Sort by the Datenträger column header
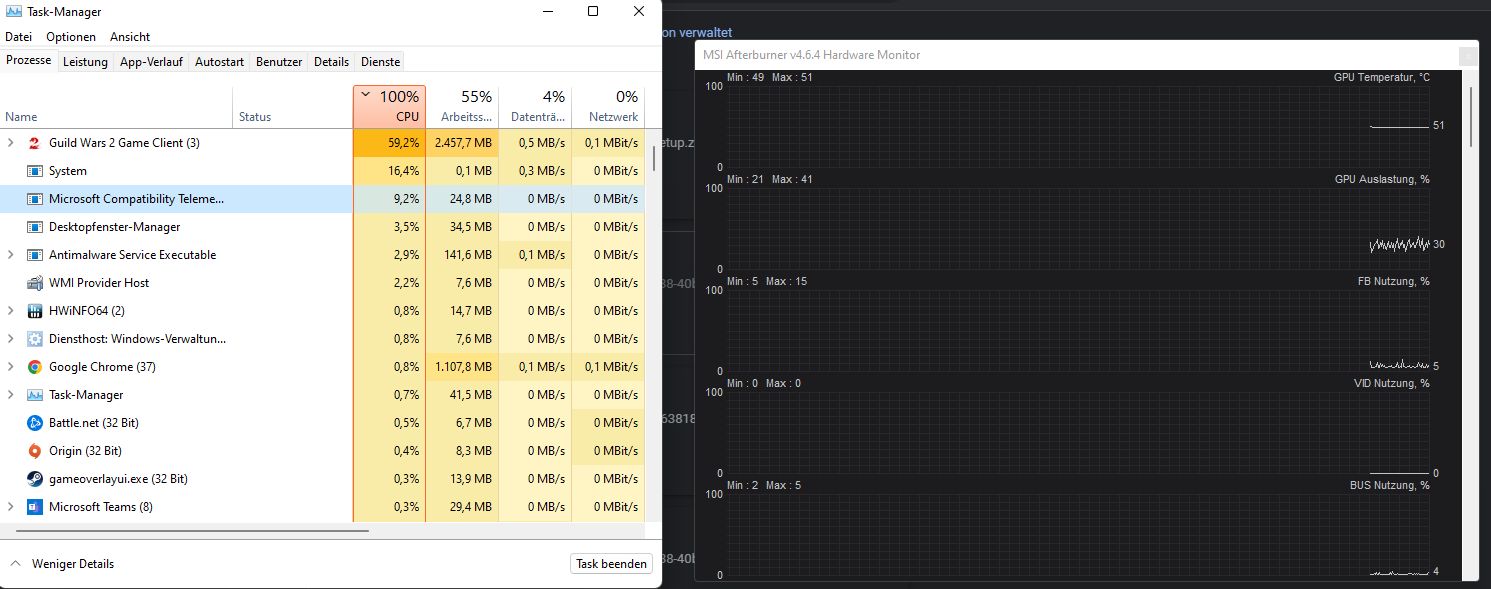 pos(535,107)
